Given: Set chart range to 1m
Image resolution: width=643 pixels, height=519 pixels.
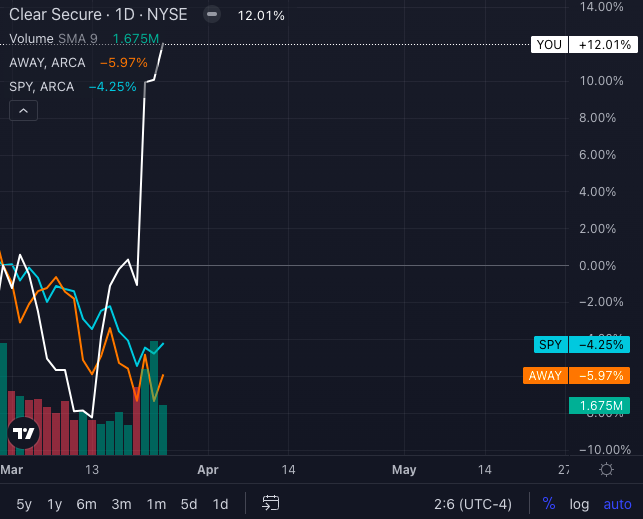Looking at the screenshot, I should coord(156,503).
